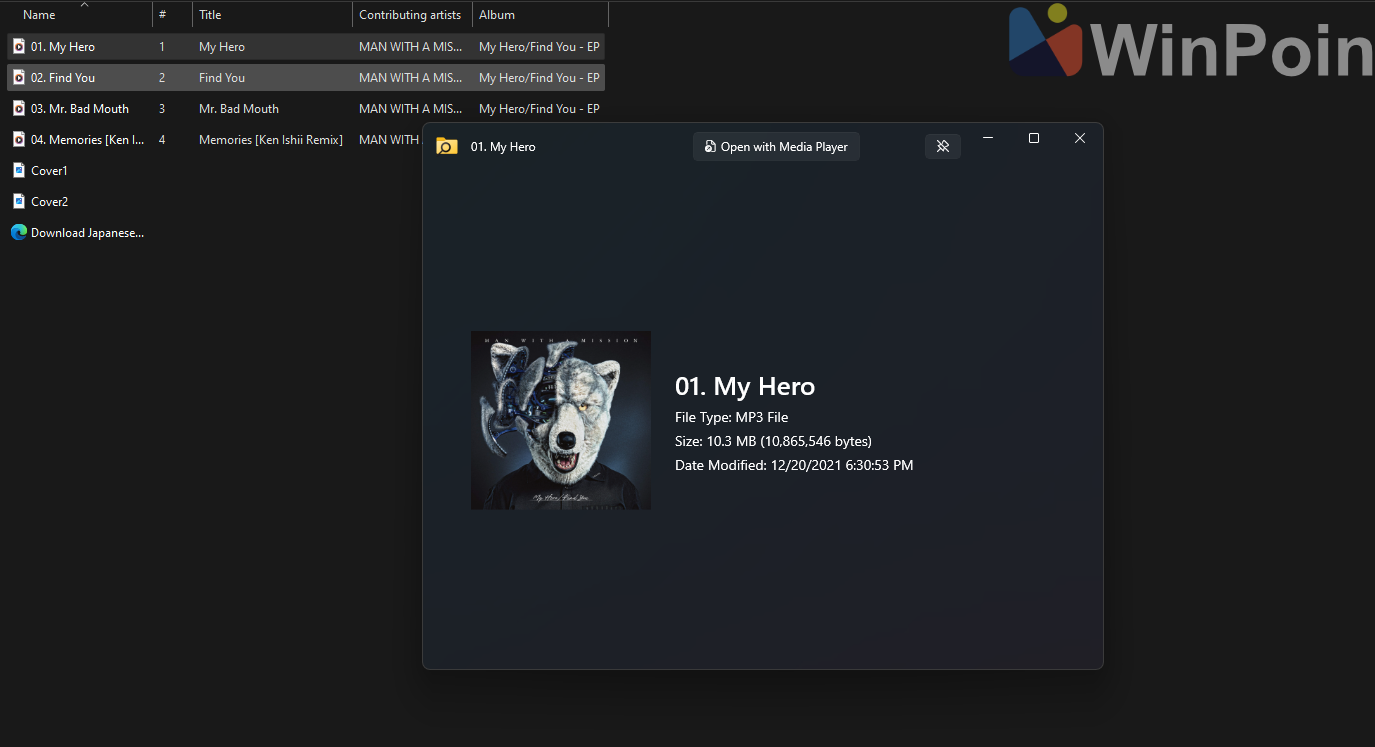
Task: Click the folder icon in the preview title bar
Action: [447, 147]
